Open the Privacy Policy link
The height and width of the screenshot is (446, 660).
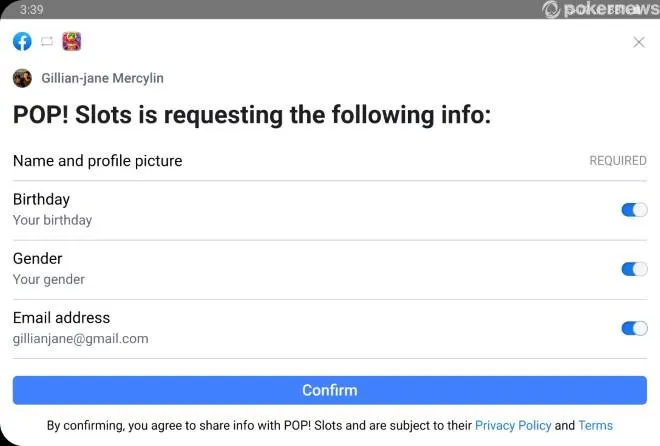pyautogui.click(x=513, y=425)
